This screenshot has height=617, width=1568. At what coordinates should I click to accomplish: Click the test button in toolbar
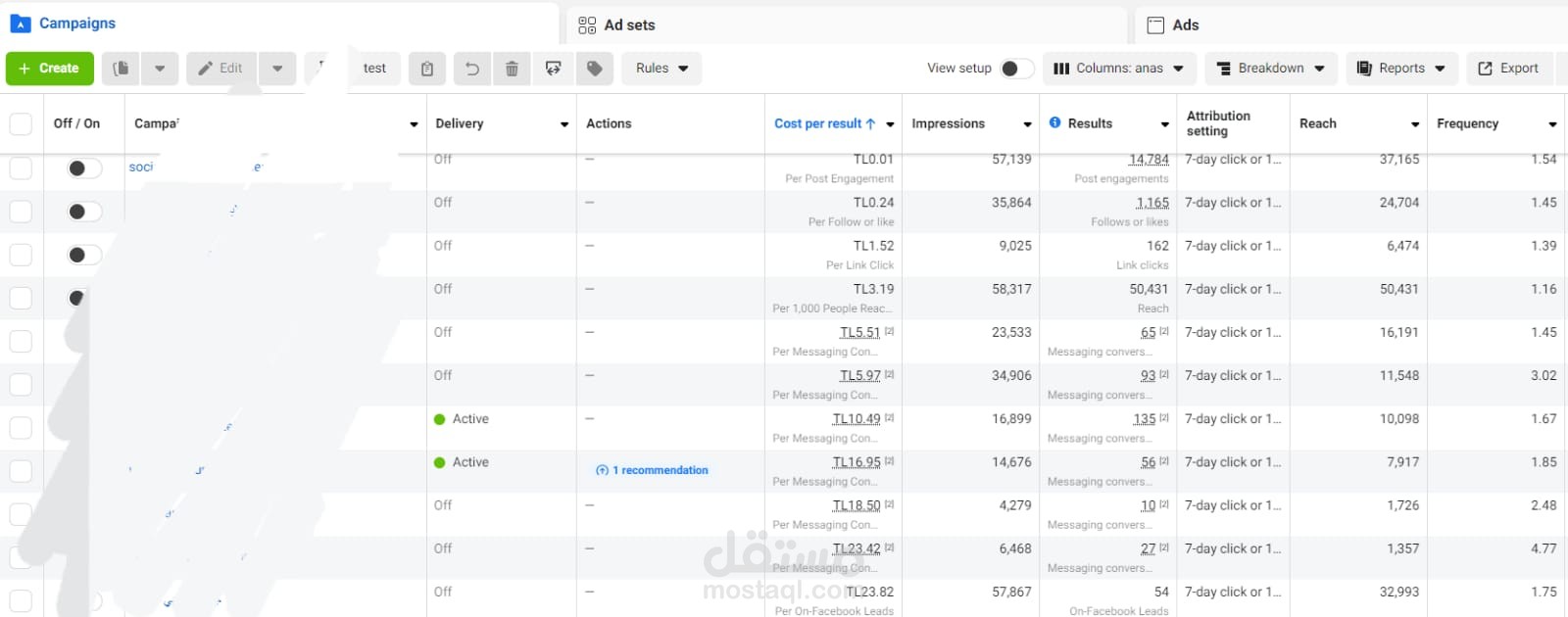coord(374,69)
